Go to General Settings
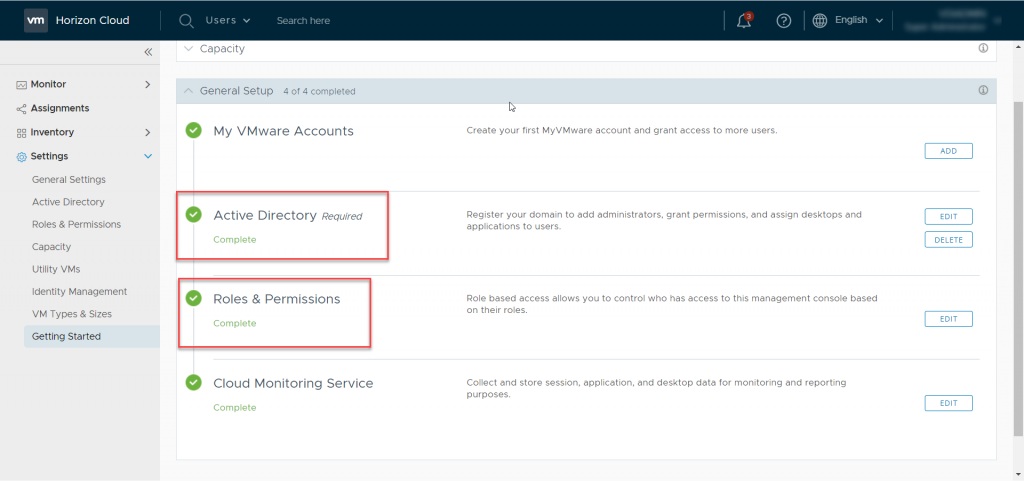Screen dimensions: 1024x481 [x=69, y=179]
